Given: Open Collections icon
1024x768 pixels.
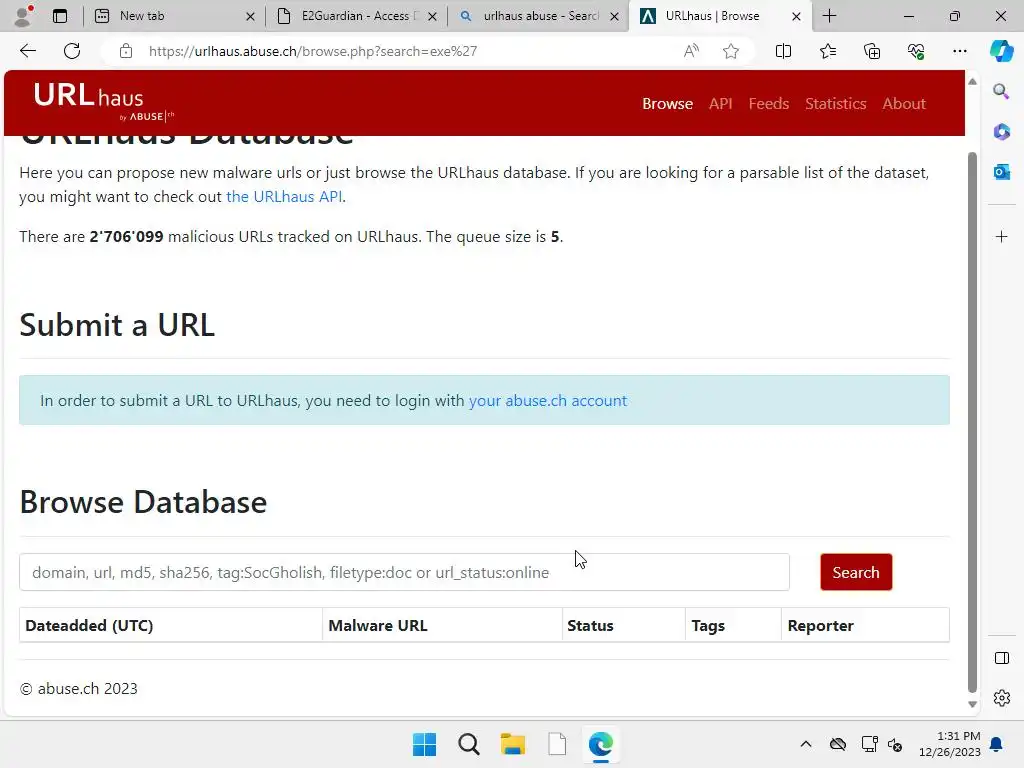Looking at the screenshot, I should (872, 51).
